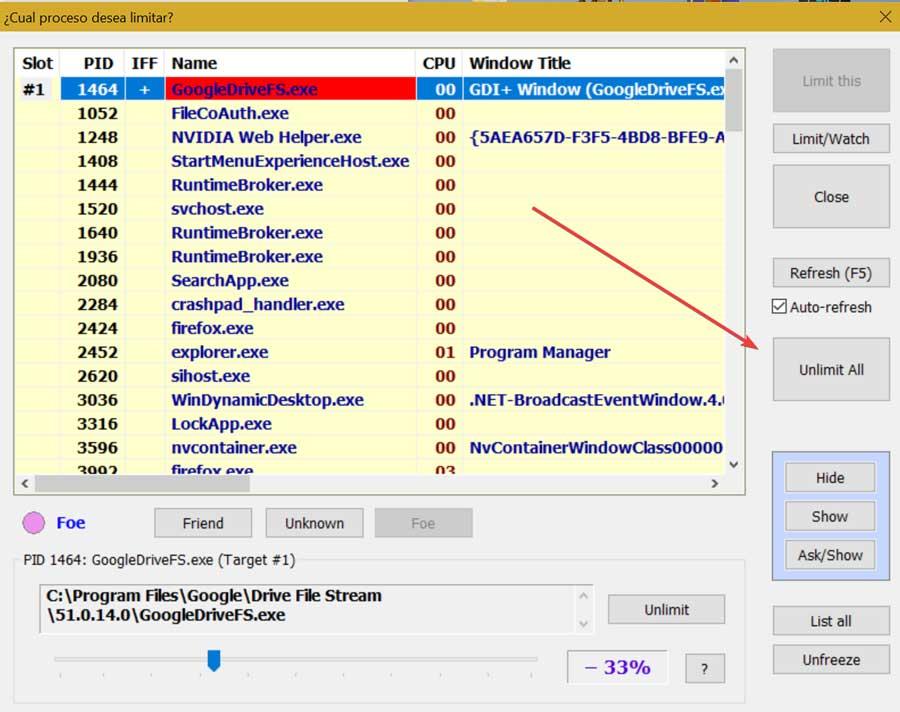Image resolution: width=900 pixels, height=712 pixels.
Task: Click Unlimit for GoogleDriveFS.exe
Action: click(666, 609)
